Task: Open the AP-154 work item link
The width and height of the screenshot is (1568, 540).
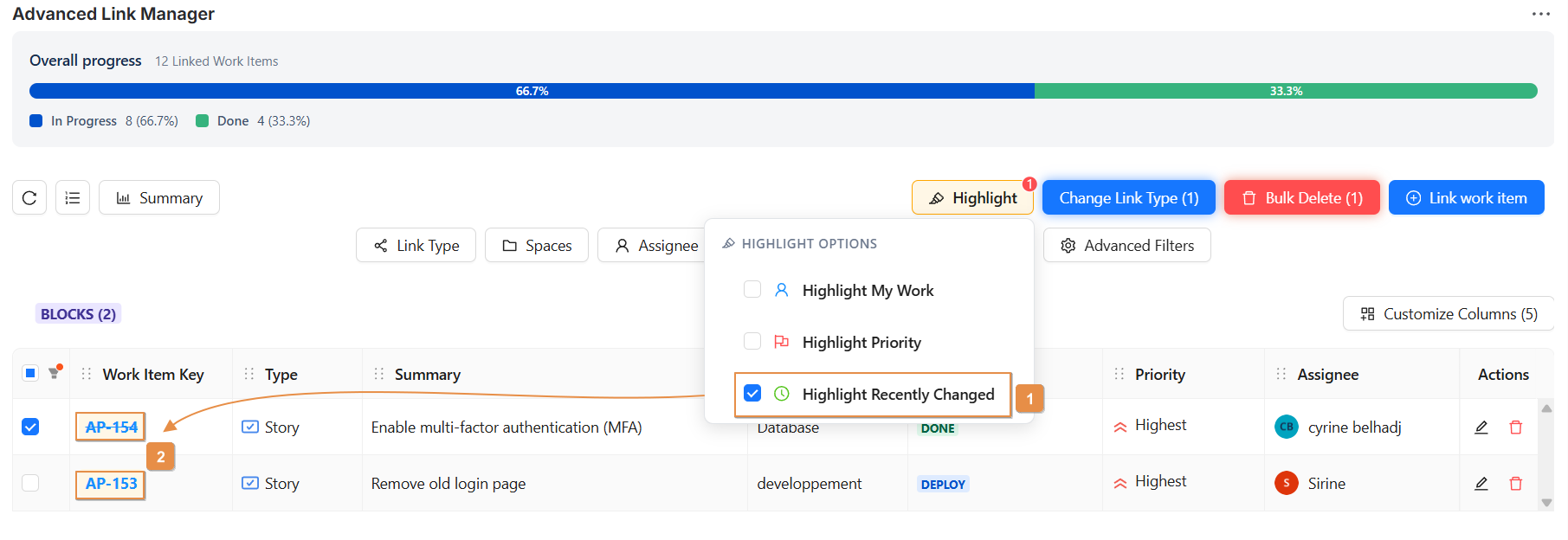Action: [111, 427]
